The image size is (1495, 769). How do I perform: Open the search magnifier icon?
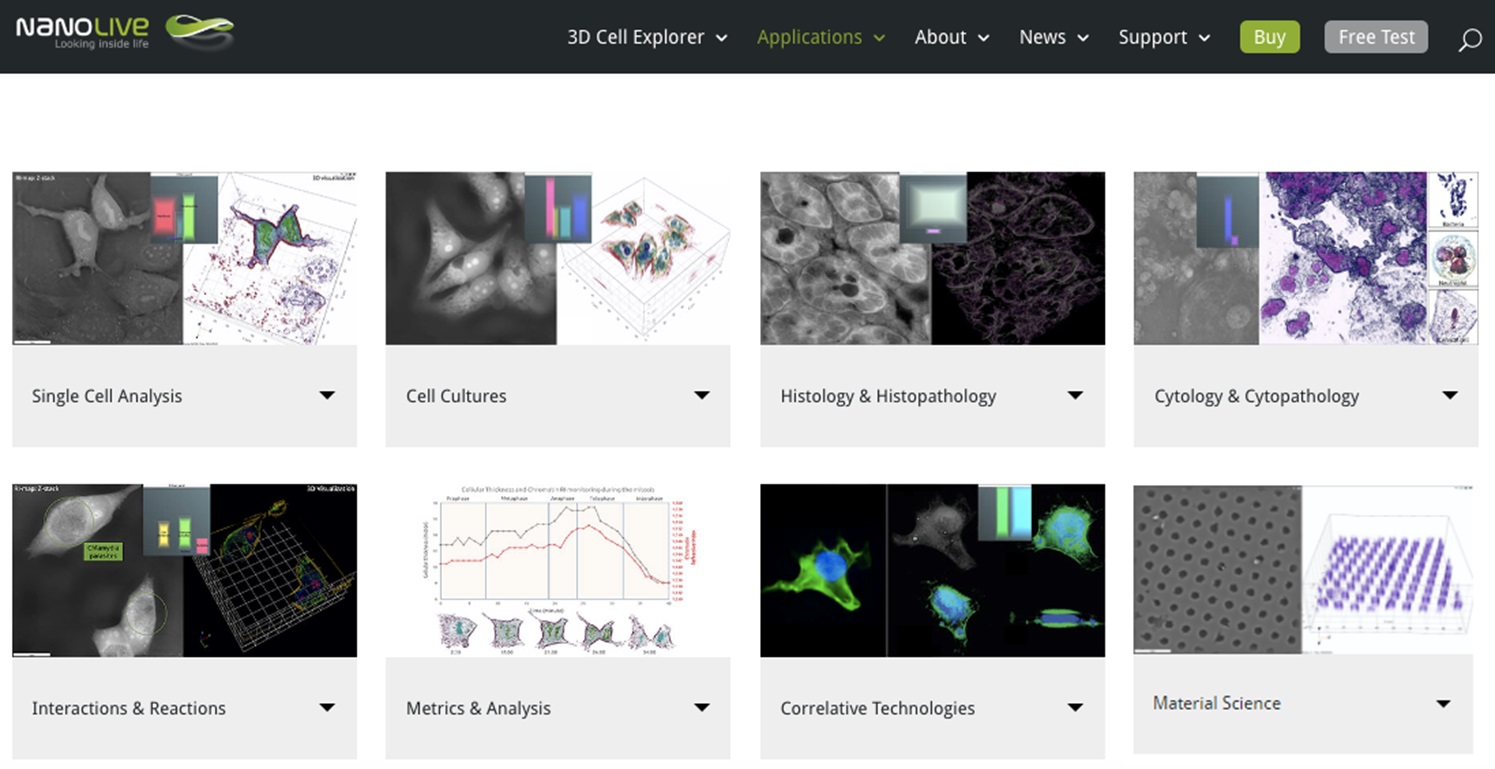click(x=1469, y=40)
